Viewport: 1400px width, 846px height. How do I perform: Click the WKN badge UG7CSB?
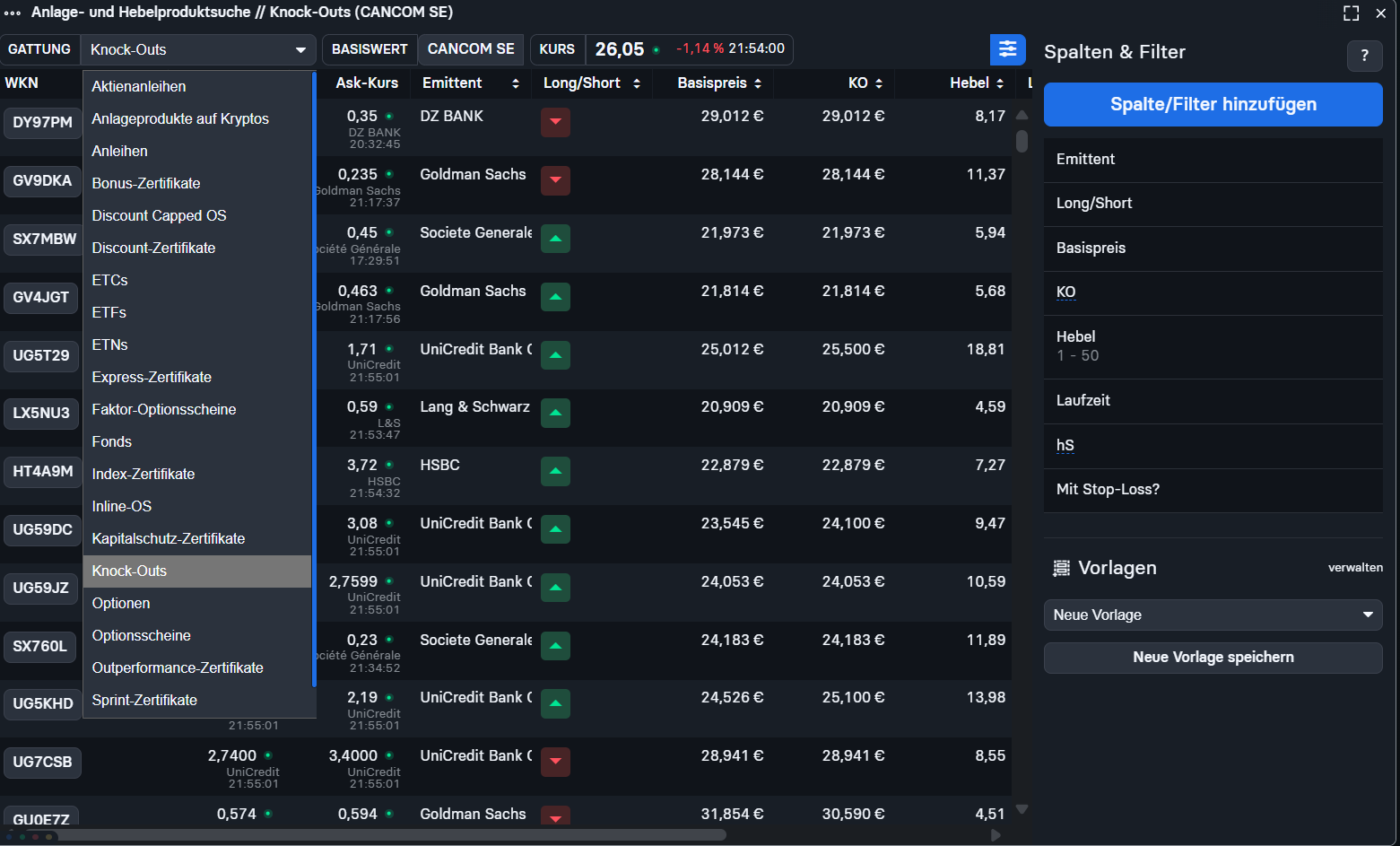pos(42,762)
